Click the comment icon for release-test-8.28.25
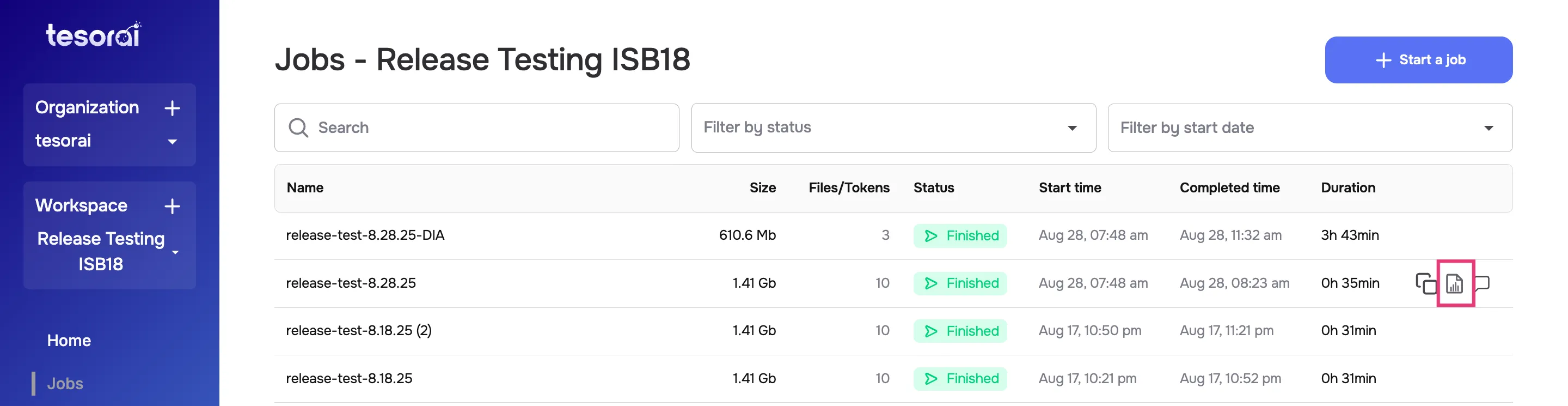Screen dimensions: 1568x406 [1483, 283]
